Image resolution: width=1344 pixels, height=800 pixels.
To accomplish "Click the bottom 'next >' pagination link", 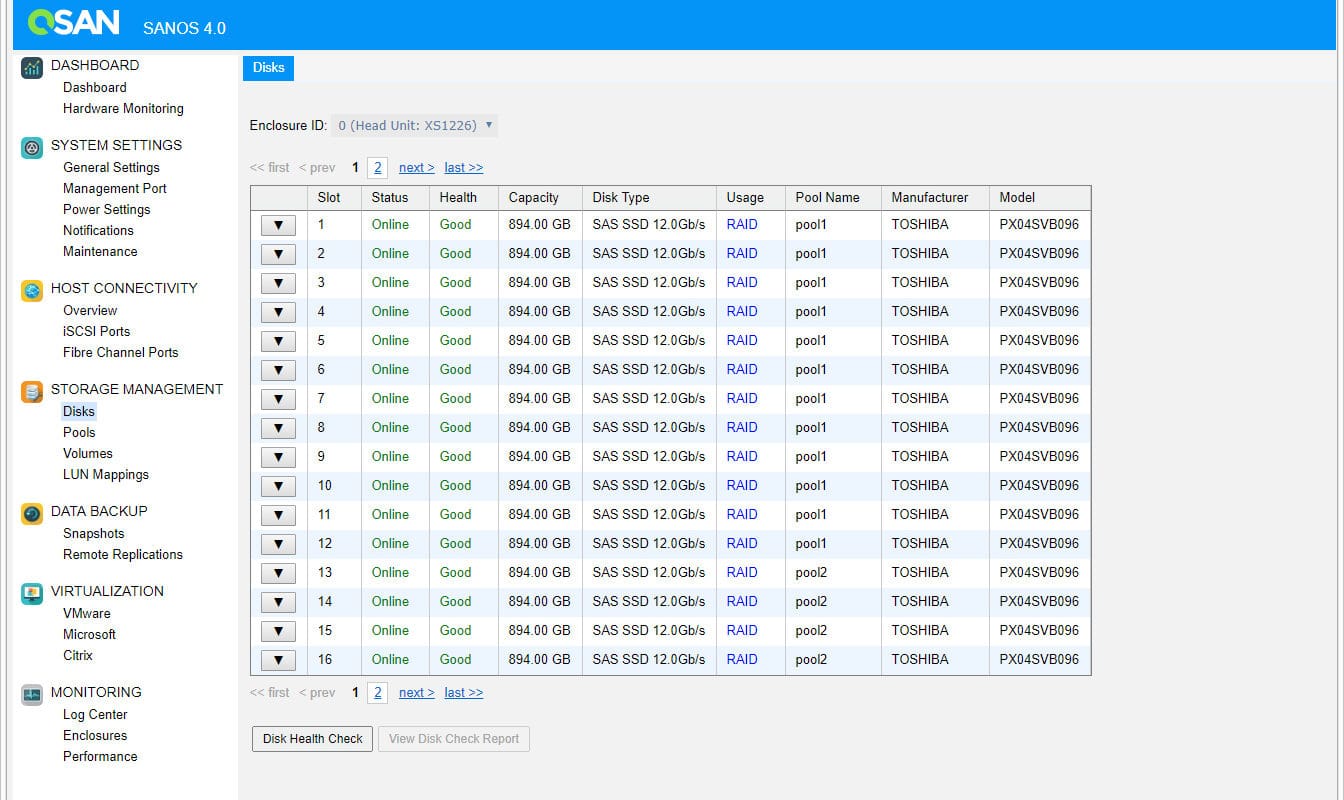I will [x=417, y=692].
